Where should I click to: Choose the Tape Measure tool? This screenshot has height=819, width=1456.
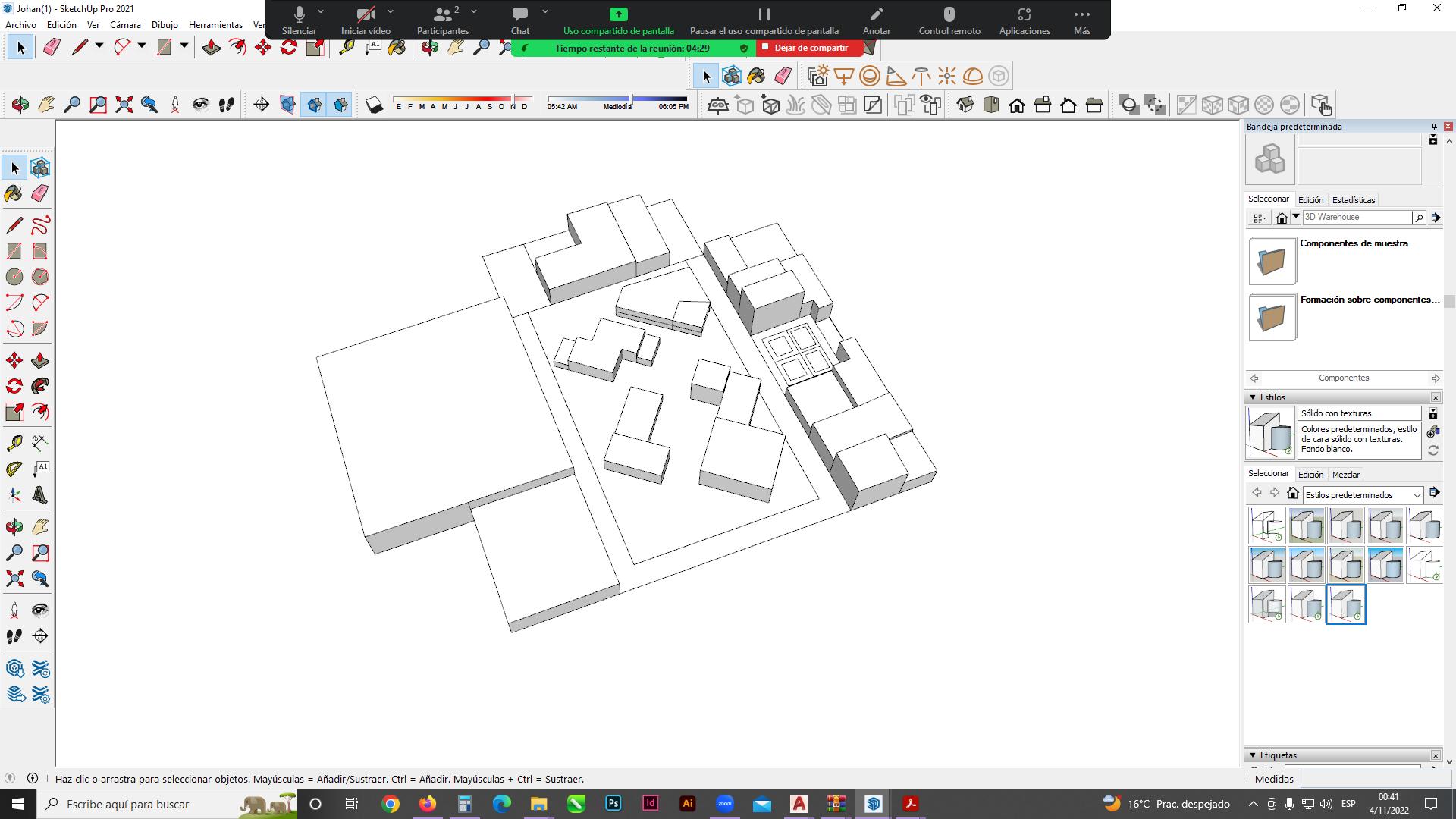pos(14,443)
